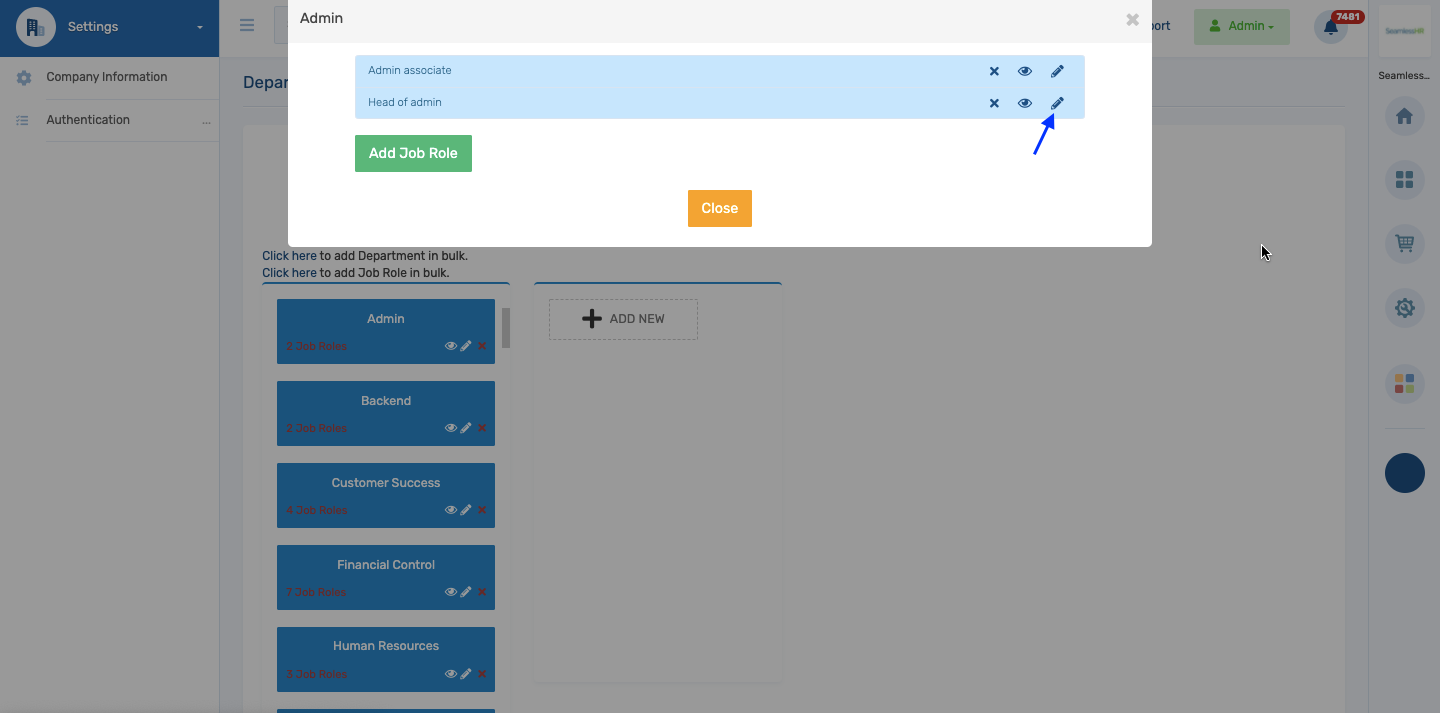The height and width of the screenshot is (713, 1440).
Task: Edit the Admin associate job role
Action: click(1057, 70)
